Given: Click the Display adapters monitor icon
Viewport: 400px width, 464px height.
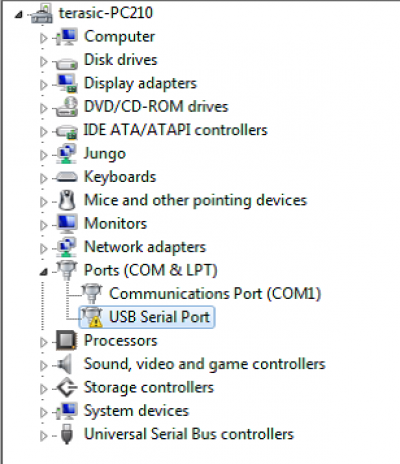Looking at the screenshot, I should (67, 83).
